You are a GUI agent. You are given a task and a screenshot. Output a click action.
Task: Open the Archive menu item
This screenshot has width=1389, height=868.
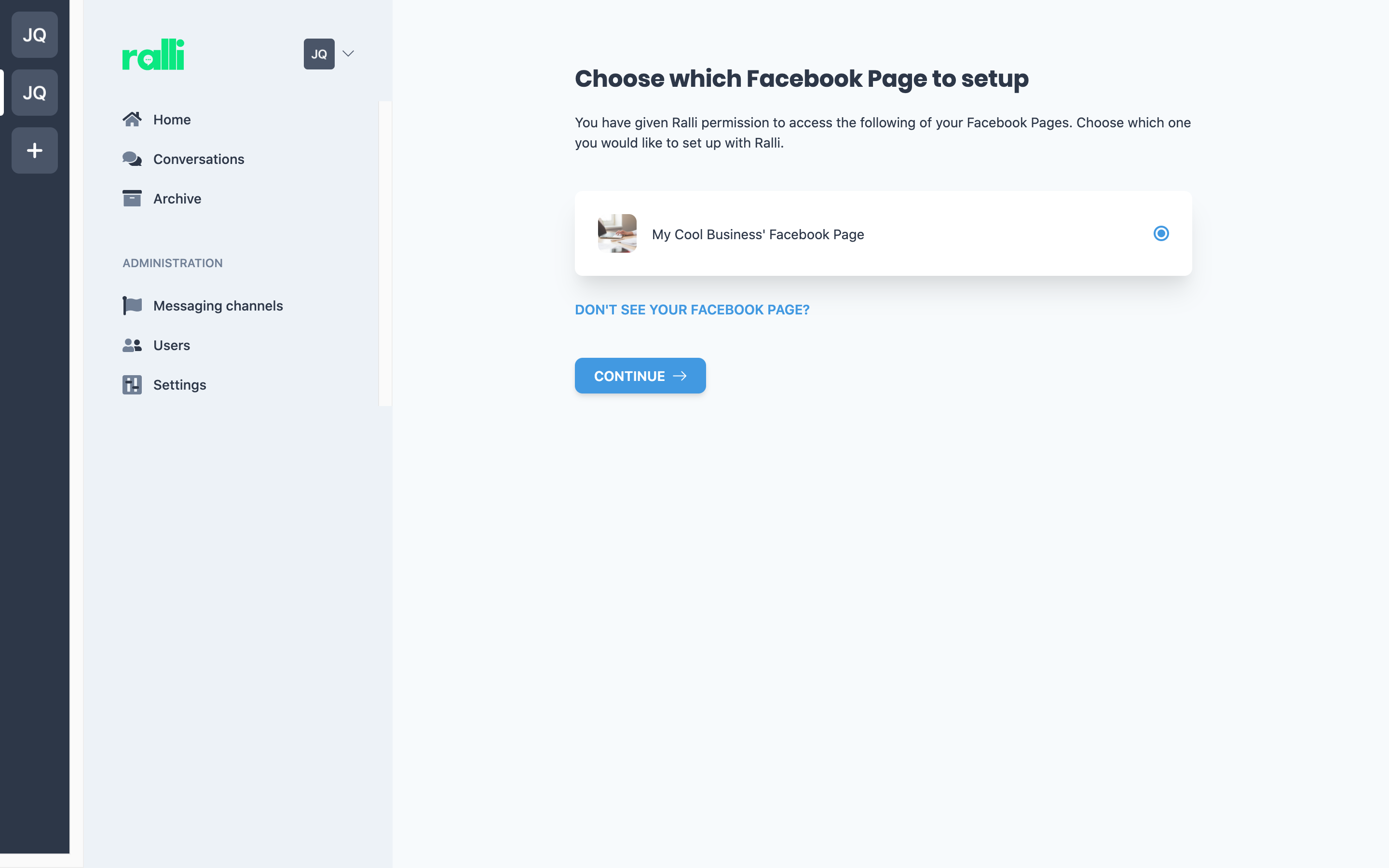coord(162,199)
